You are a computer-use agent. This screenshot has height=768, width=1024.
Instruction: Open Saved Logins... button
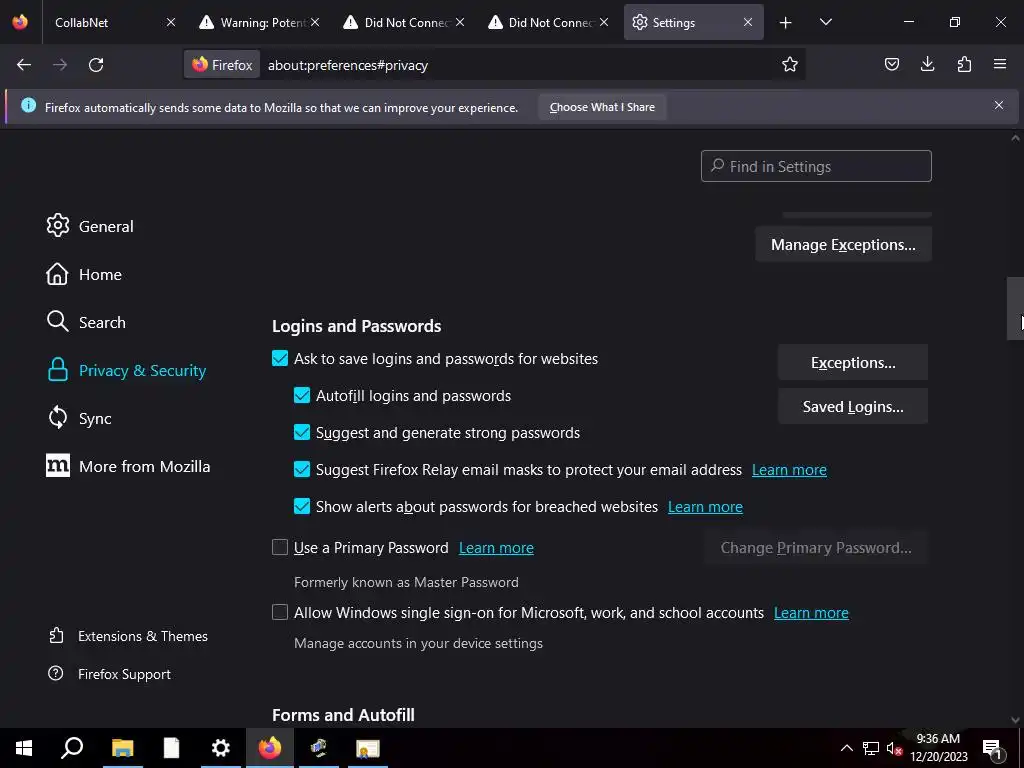tap(853, 406)
